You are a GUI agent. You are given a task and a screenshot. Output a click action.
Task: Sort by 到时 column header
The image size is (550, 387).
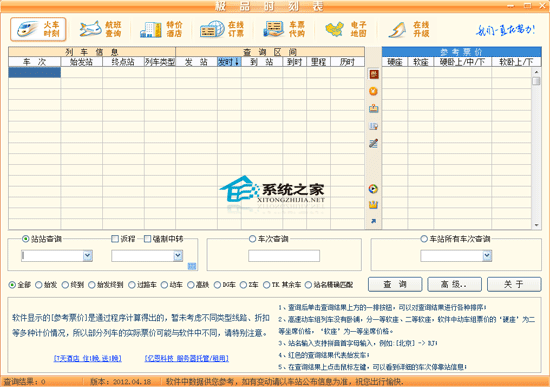pos(295,62)
